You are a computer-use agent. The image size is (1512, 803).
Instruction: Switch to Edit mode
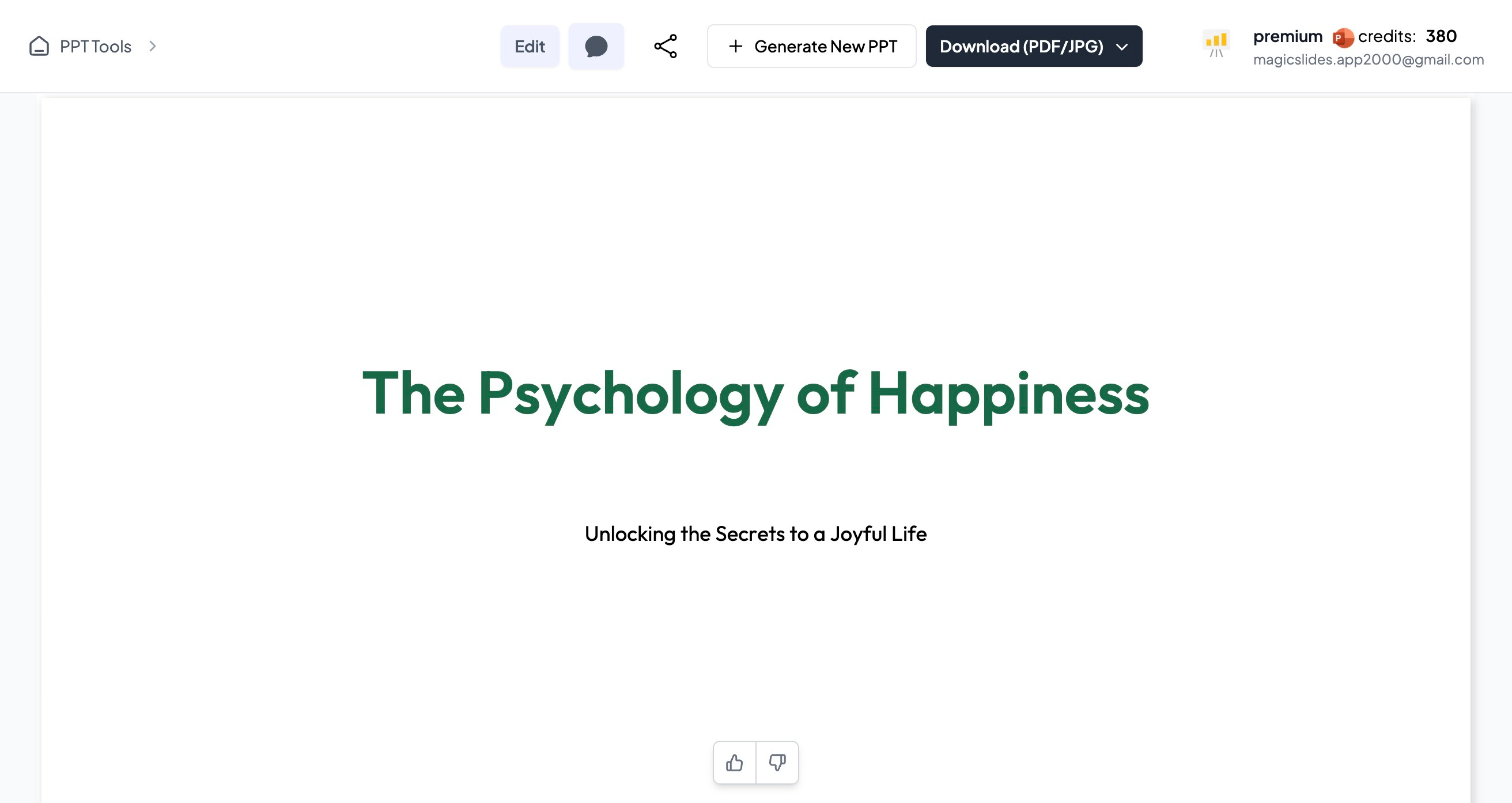tap(530, 47)
